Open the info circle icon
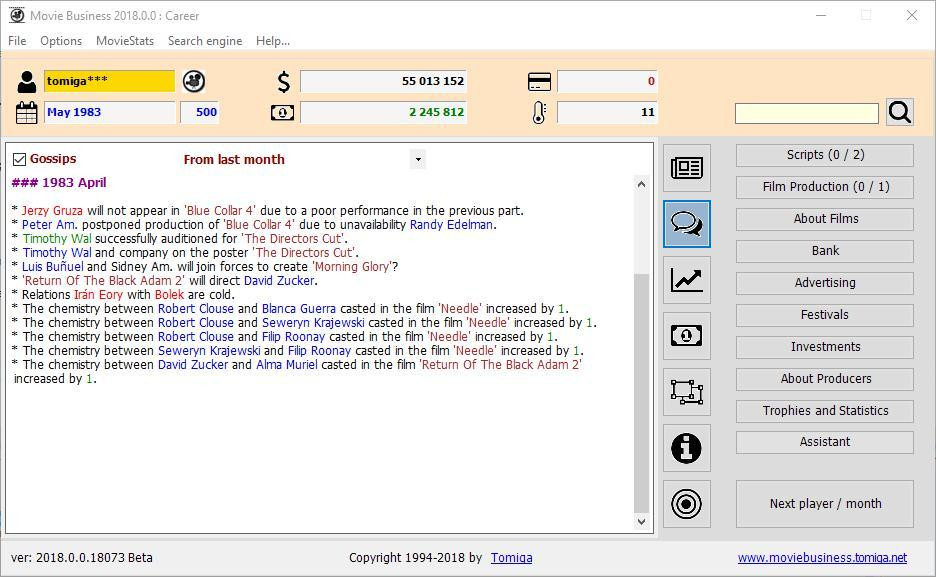Image resolution: width=936 pixels, height=577 pixels. pyautogui.click(x=686, y=448)
